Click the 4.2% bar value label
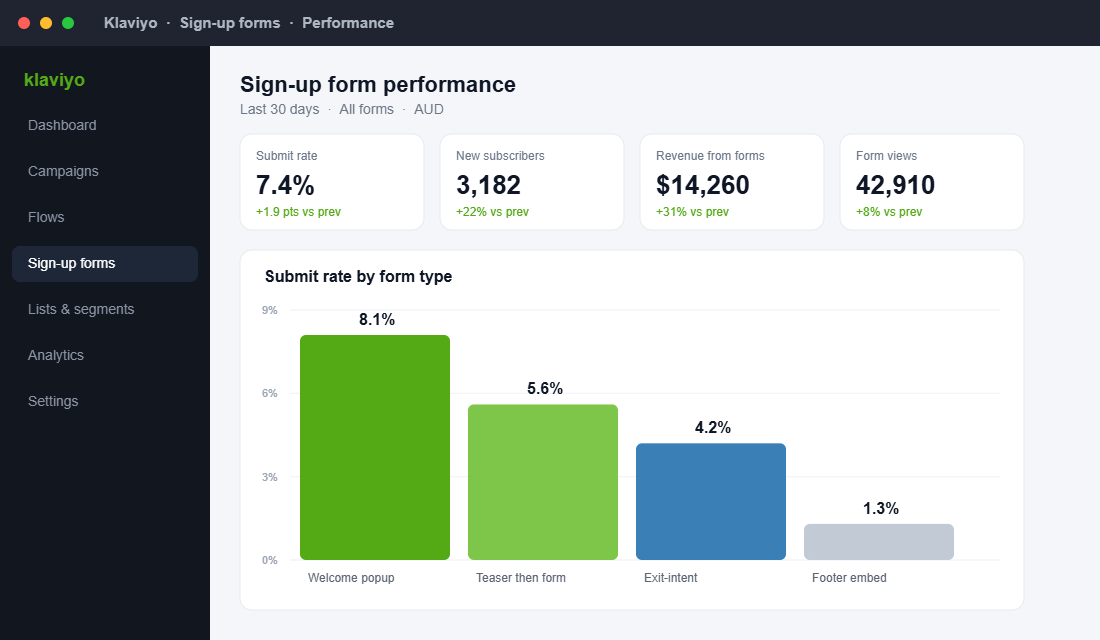 713,428
